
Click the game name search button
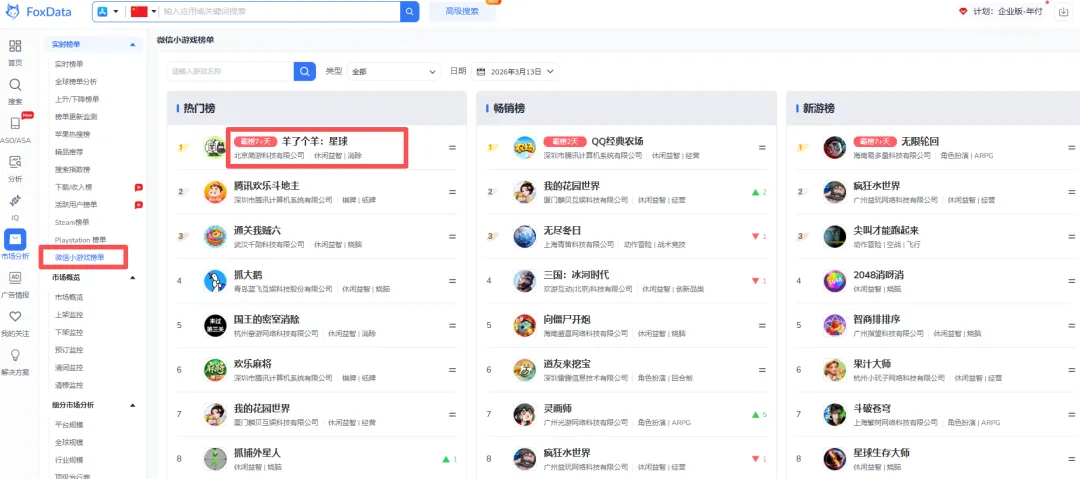304,71
